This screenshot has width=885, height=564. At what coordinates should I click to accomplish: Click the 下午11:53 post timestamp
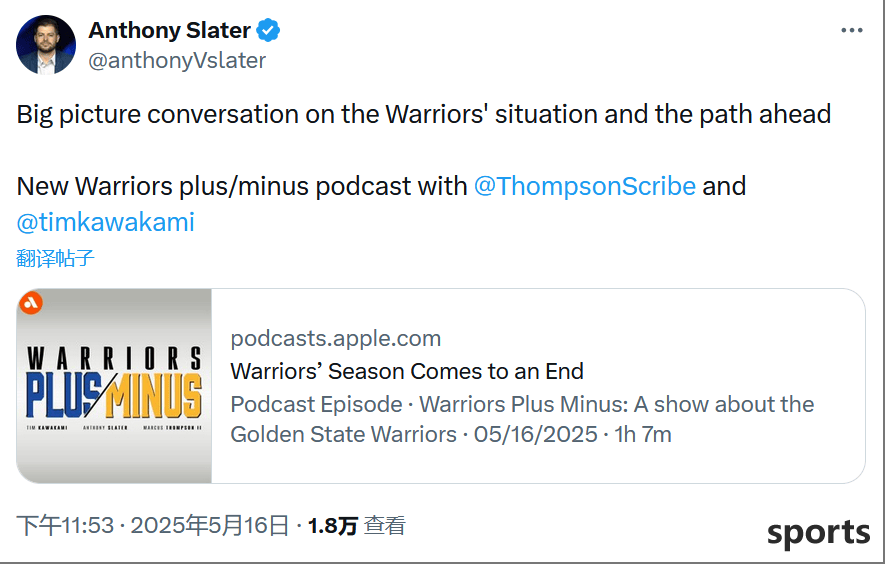[65, 526]
